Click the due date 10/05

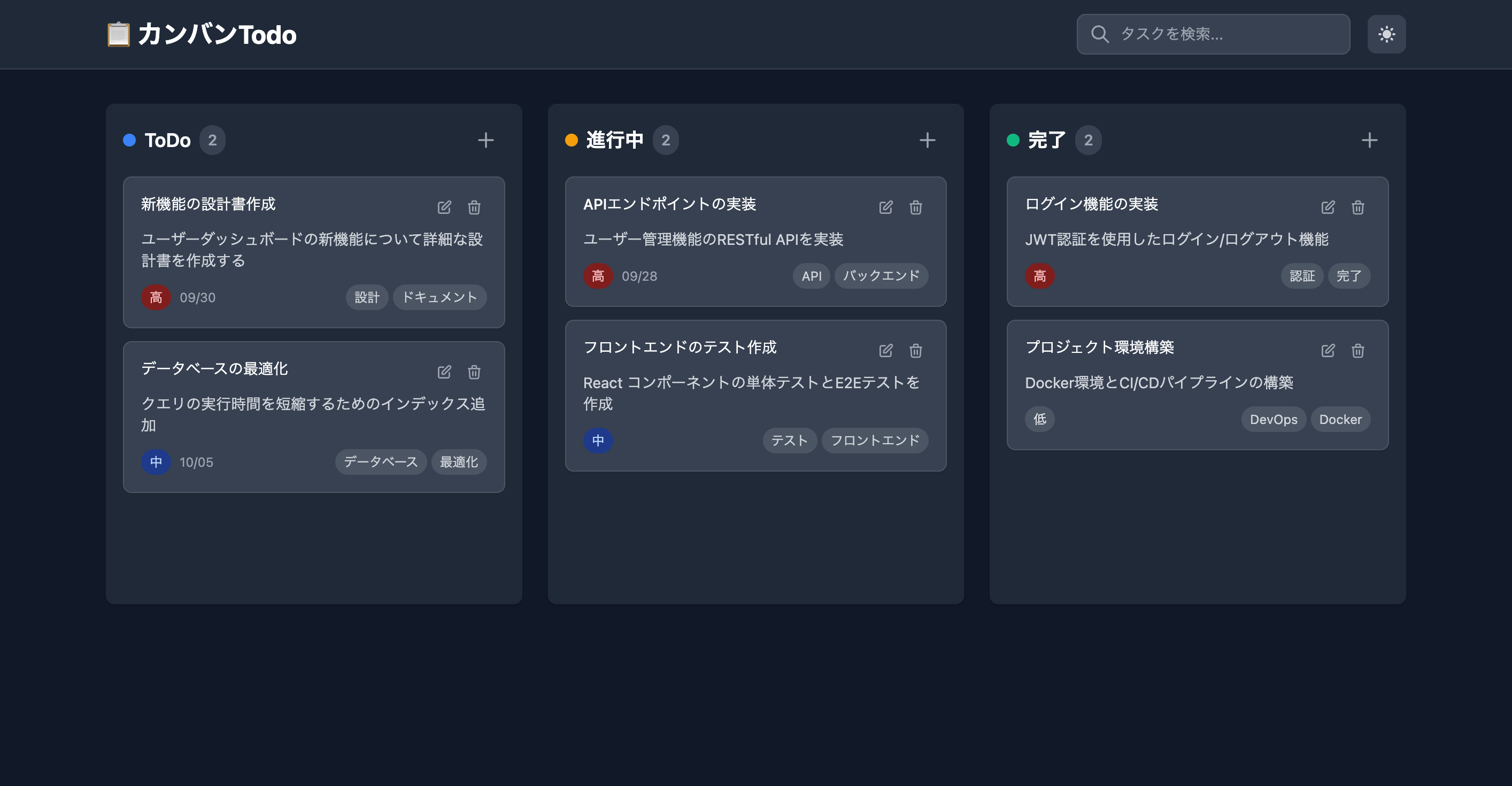click(x=196, y=462)
